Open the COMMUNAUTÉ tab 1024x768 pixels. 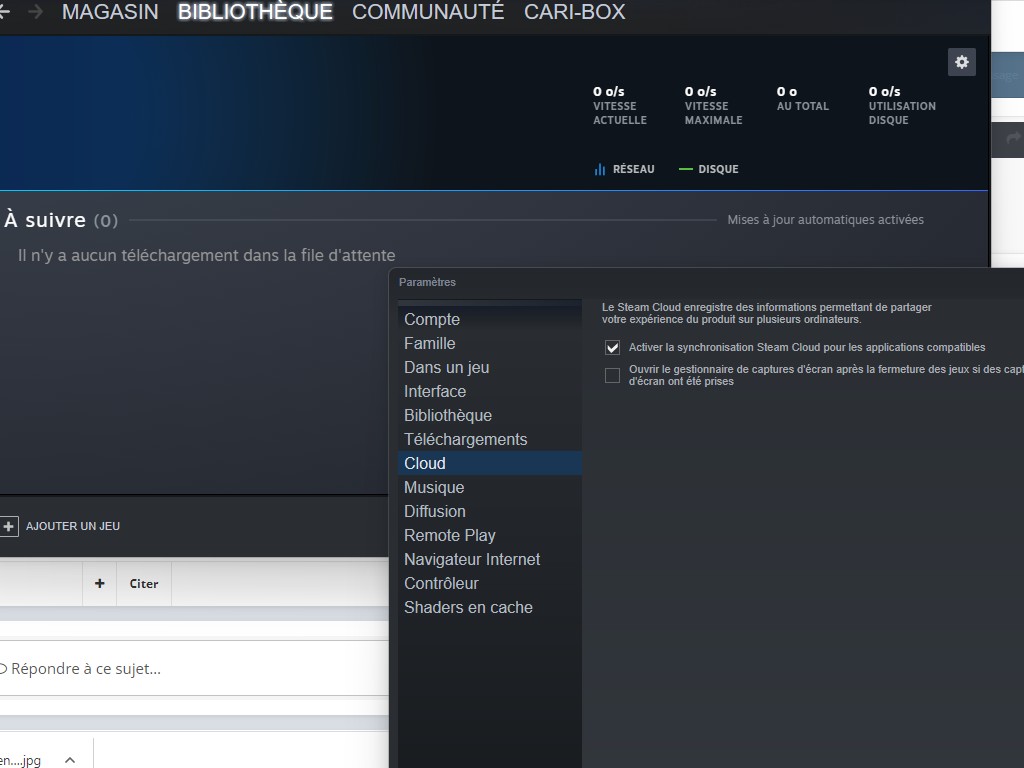(428, 12)
